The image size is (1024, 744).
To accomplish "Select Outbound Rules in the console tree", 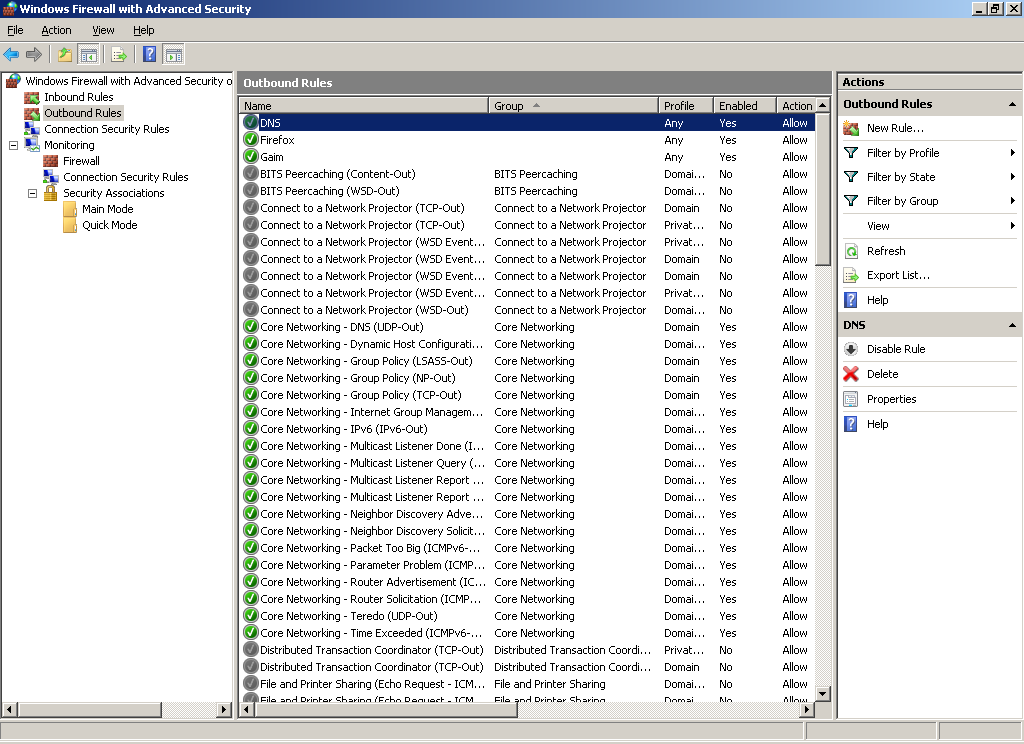I will 83,113.
